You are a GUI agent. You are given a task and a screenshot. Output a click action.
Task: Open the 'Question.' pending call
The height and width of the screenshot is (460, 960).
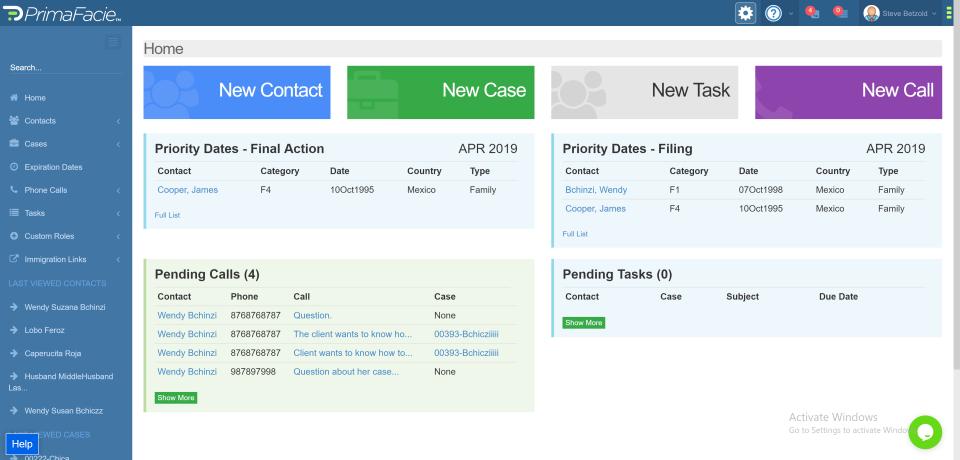point(312,315)
